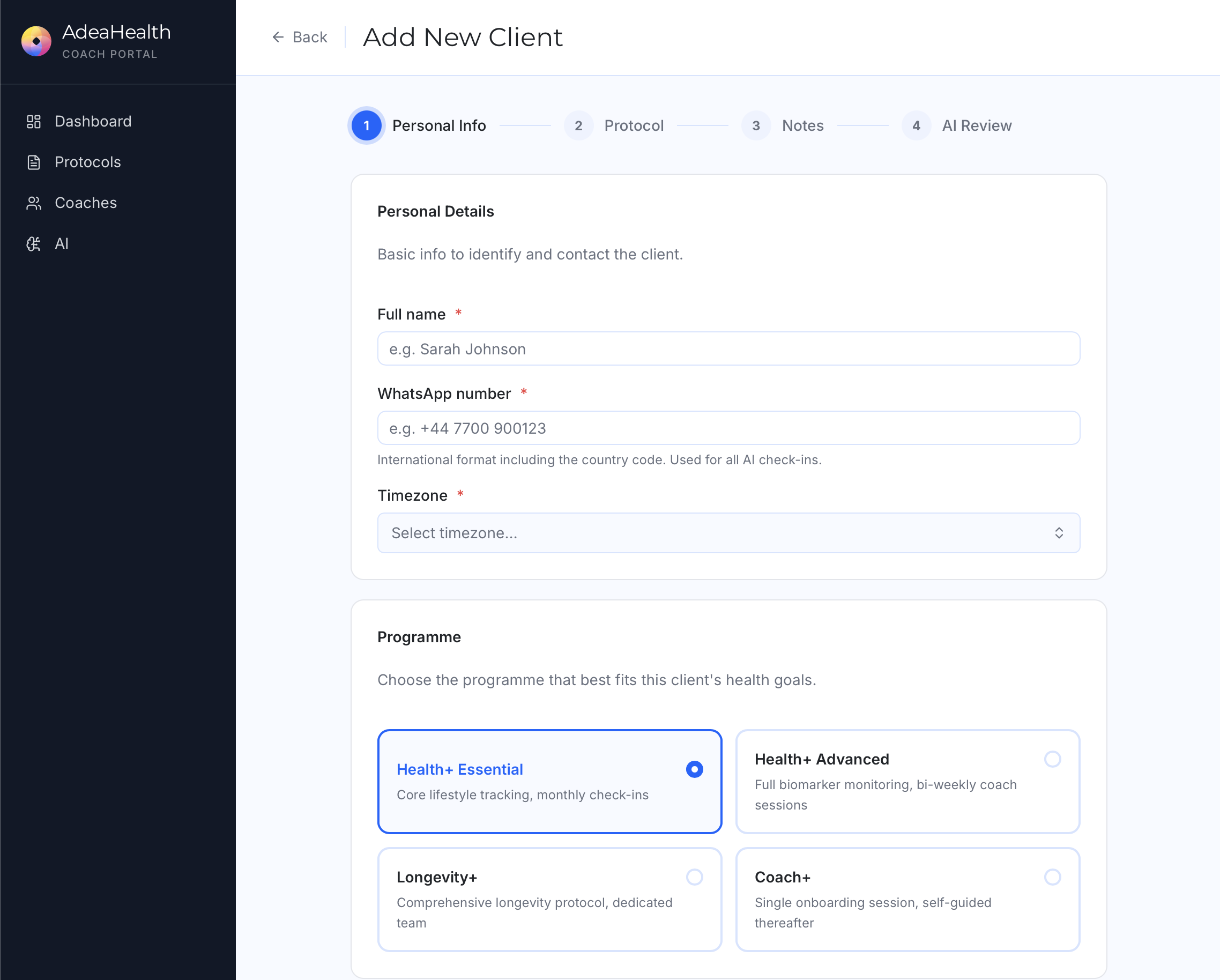The height and width of the screenshot is (980, 1220).
Task: Click the Protocol step label
Action: (x=634, y=125)
